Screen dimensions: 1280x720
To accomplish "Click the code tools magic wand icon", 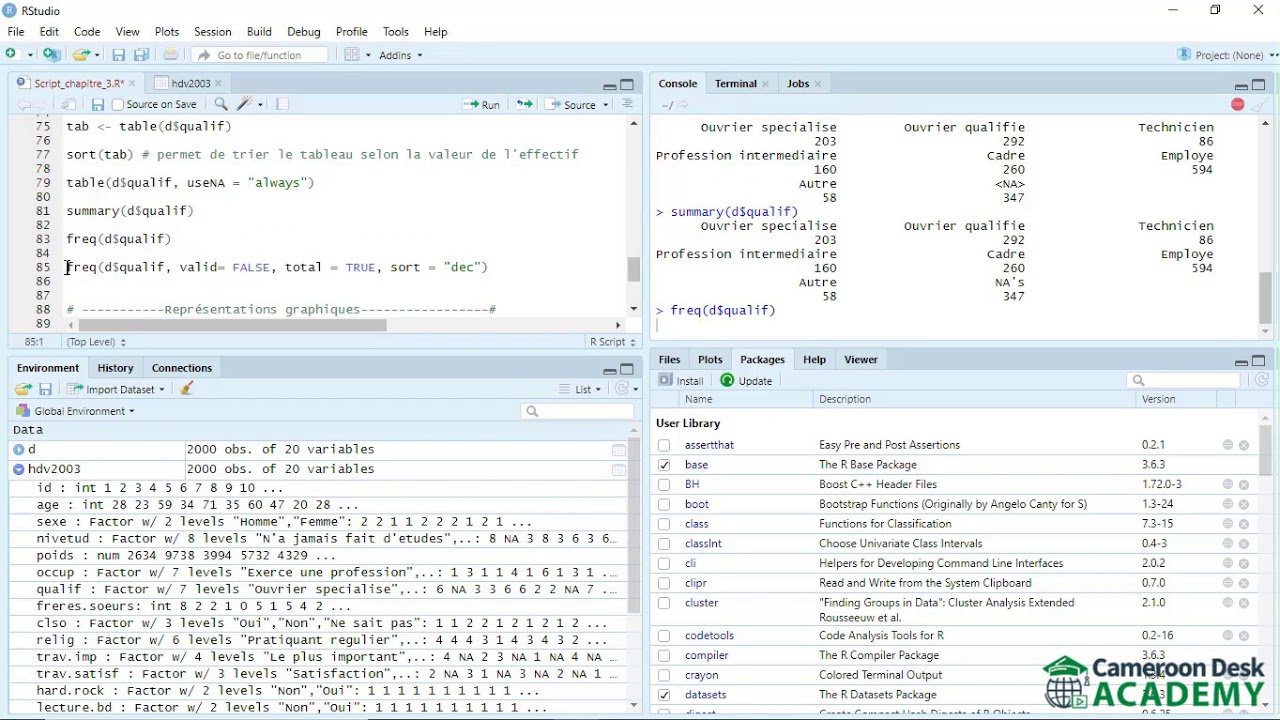I will click(245, 104).
